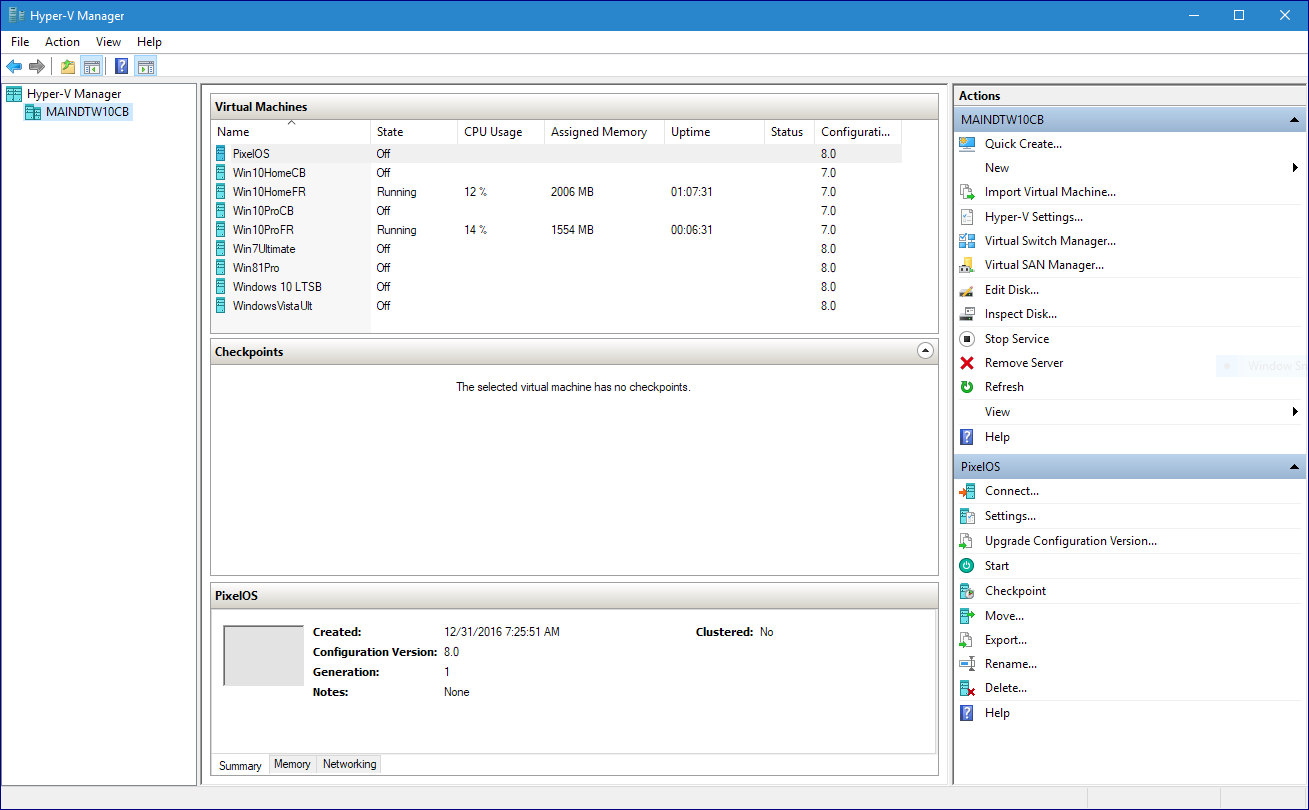This screenshot has height=810, width=1309.
Task: Click the blue Help toolbar icon
Action: [121, 67]
